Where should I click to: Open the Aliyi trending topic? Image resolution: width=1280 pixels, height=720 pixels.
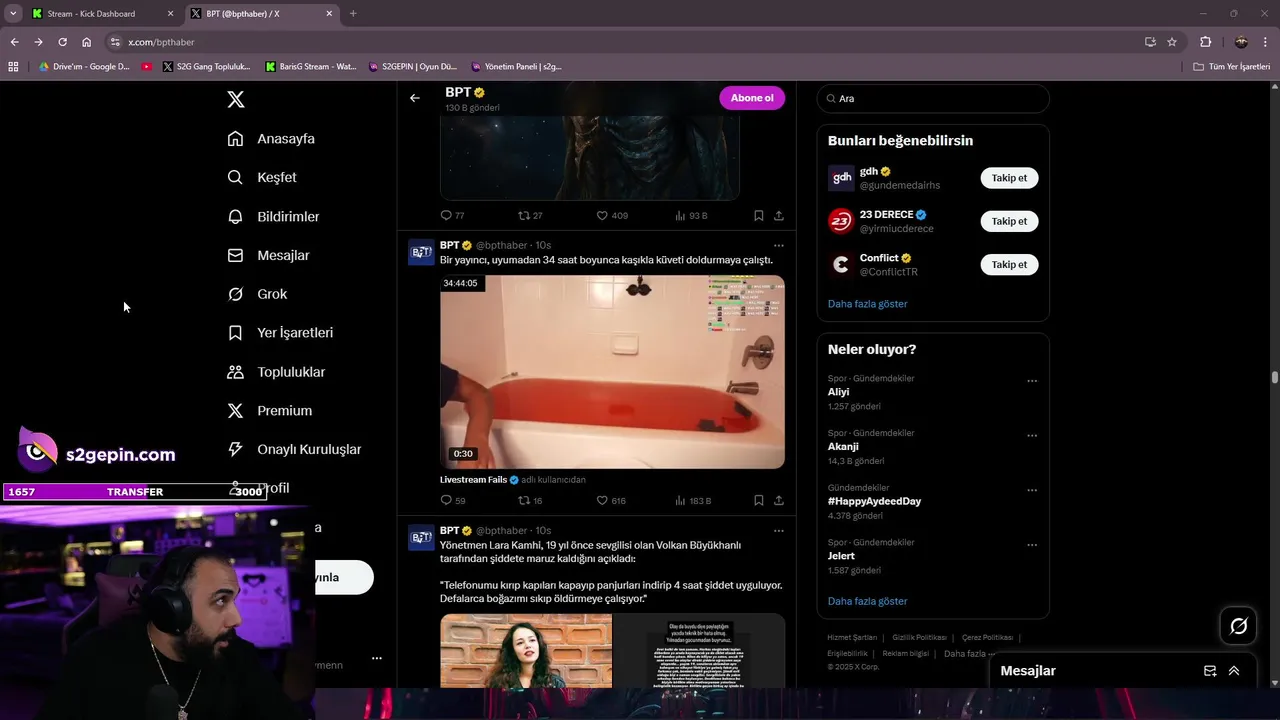tap(838, 392)
